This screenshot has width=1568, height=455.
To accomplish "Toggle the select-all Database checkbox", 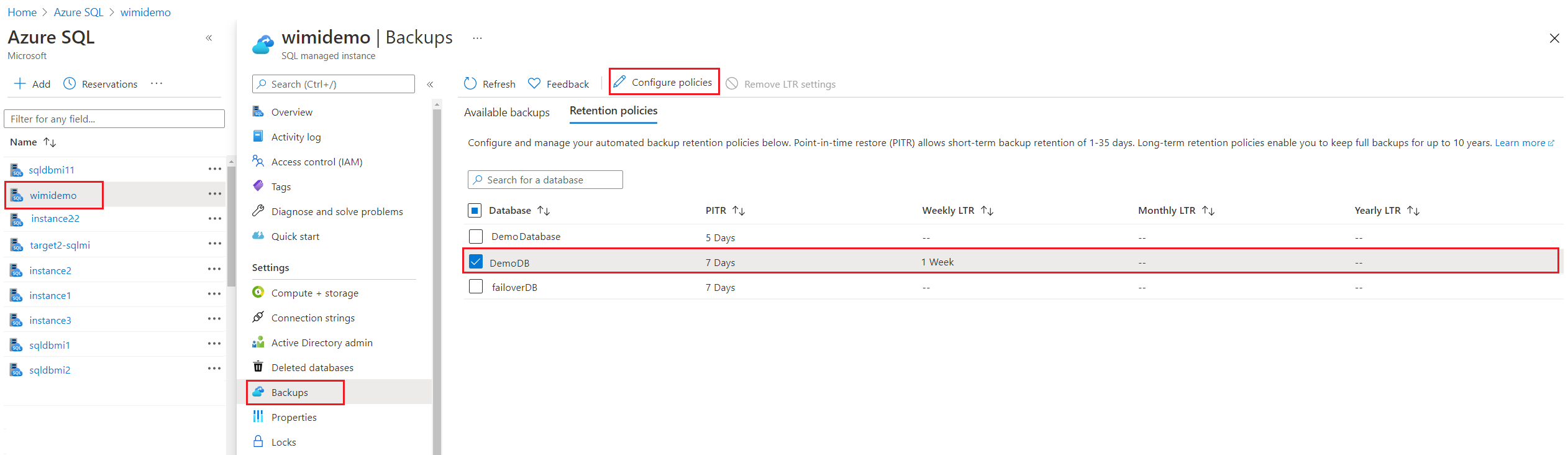I will click(475, 210).
